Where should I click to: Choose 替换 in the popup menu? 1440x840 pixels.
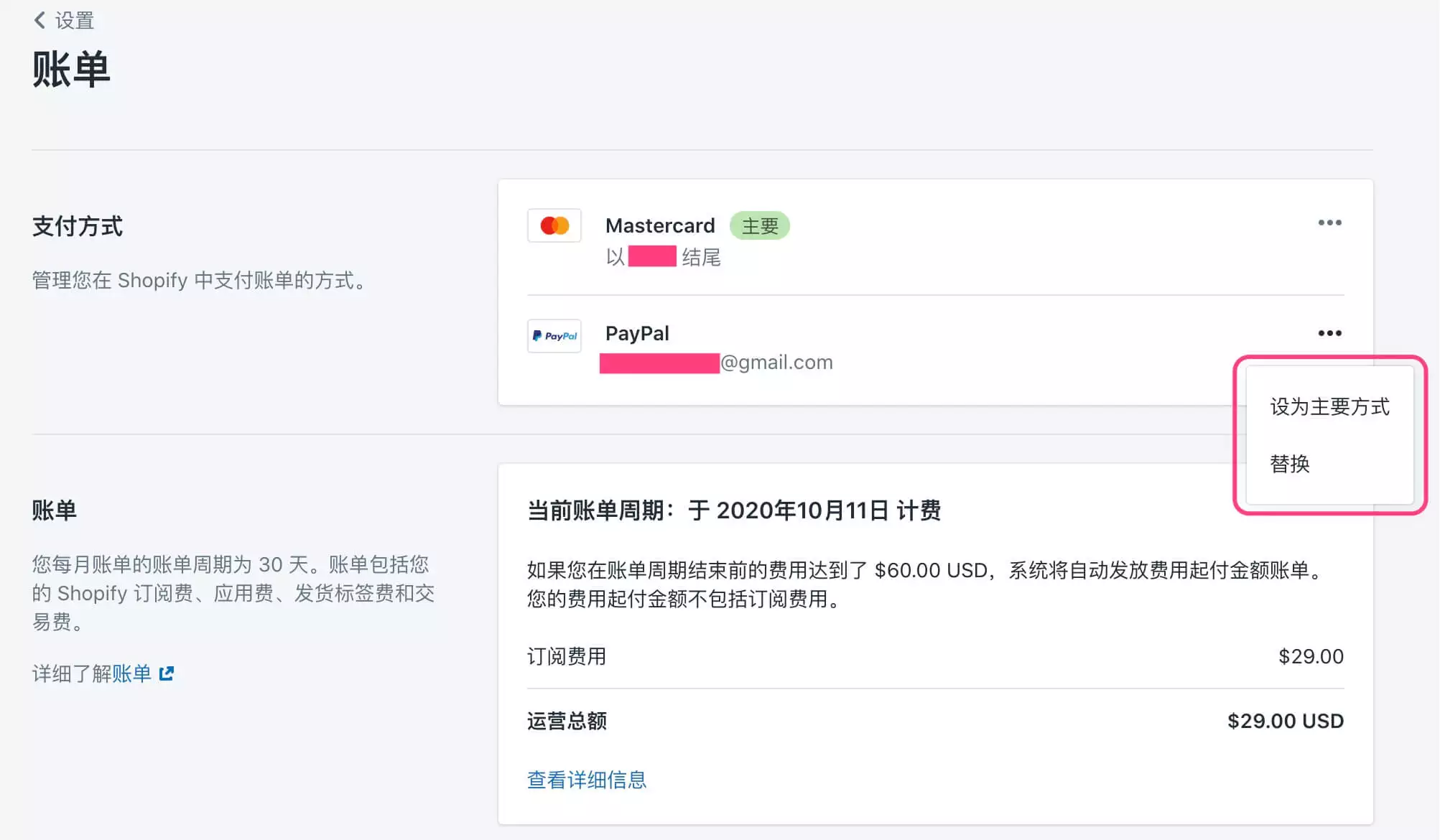[1290, 464]
